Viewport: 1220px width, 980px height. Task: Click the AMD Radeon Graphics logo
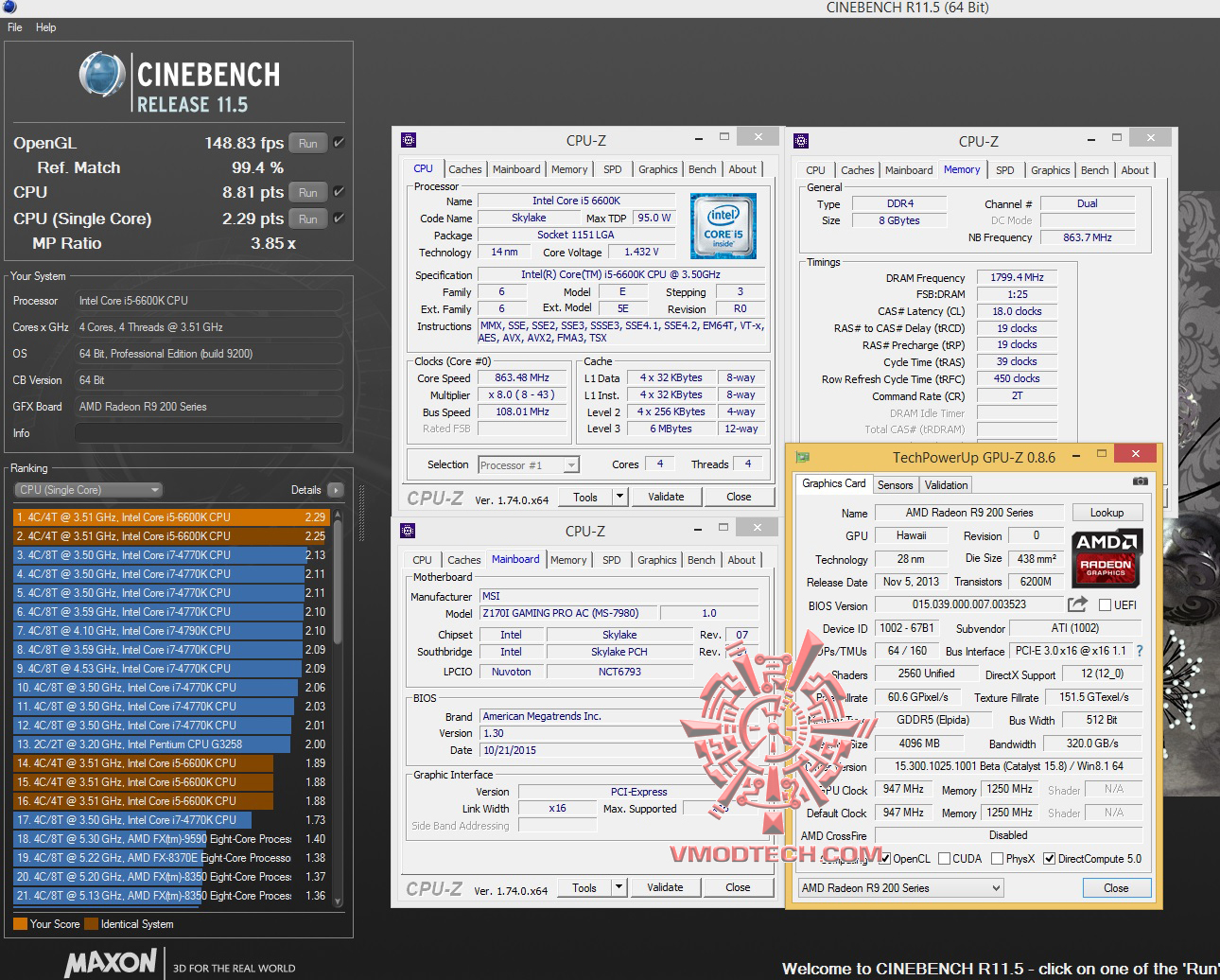click(x=1107, y=556)
